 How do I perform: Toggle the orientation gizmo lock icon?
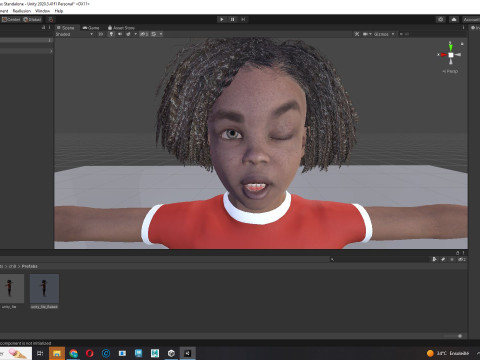(x=462, y=44)
